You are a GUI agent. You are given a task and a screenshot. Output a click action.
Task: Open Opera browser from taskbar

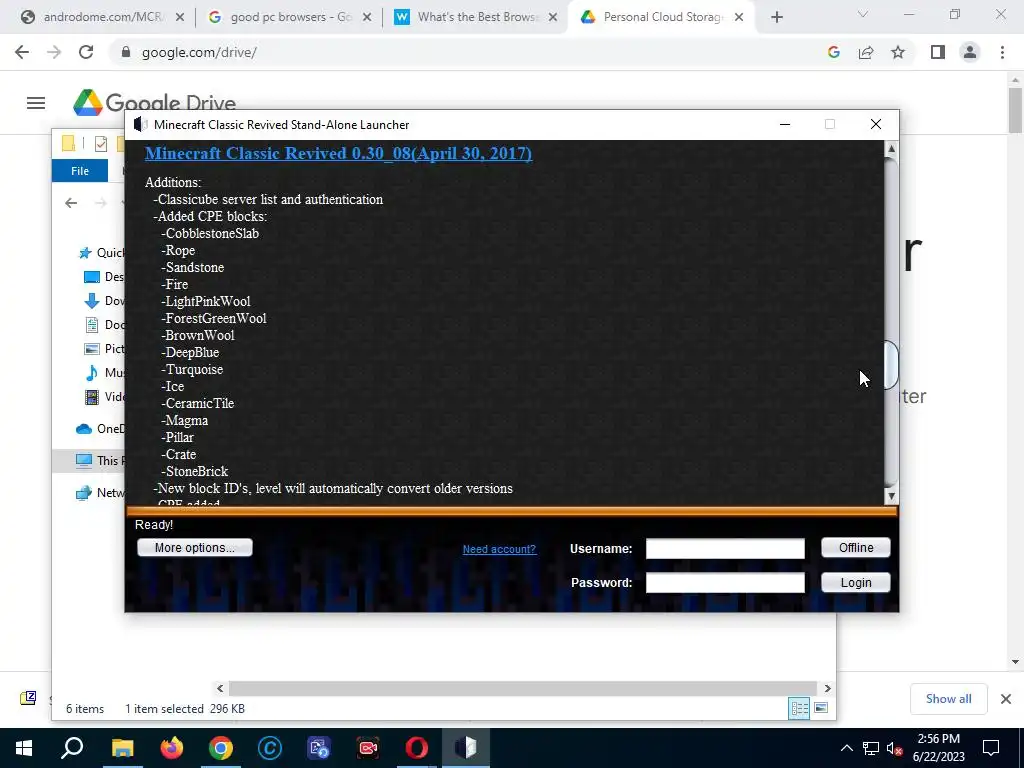click(x=417, y=748)
